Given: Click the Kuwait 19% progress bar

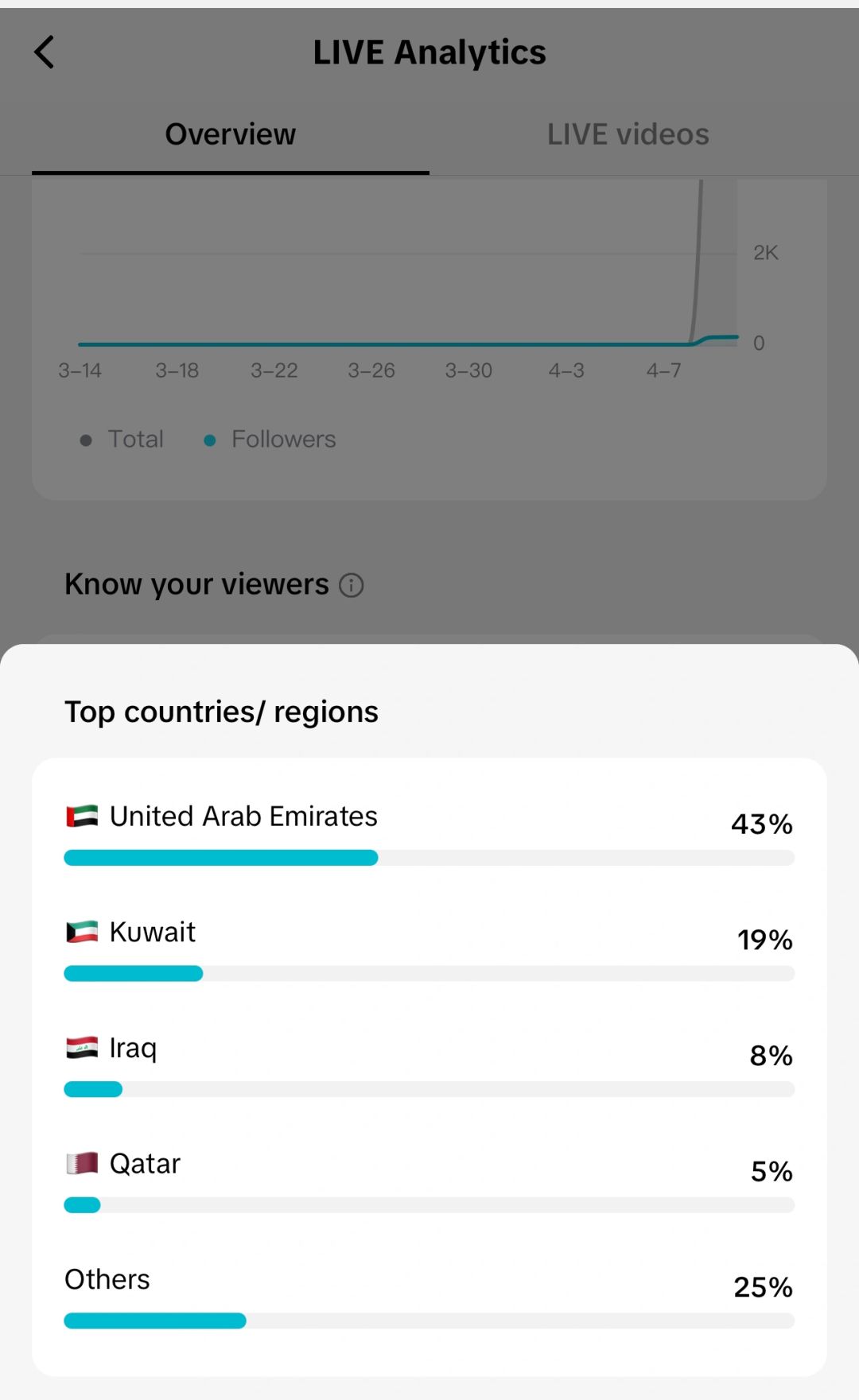Looking at the screenshot, I should coord(429,974).
